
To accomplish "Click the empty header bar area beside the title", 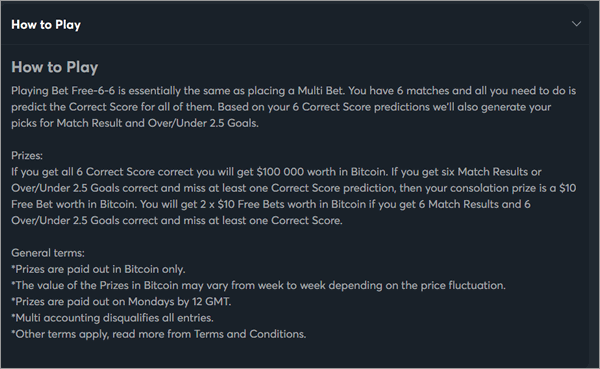I will pyautogui.click(x=325, y=24).
